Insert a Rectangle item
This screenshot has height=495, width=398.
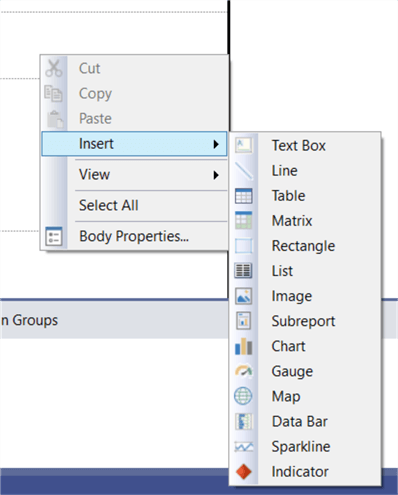(x=303, y=246)
